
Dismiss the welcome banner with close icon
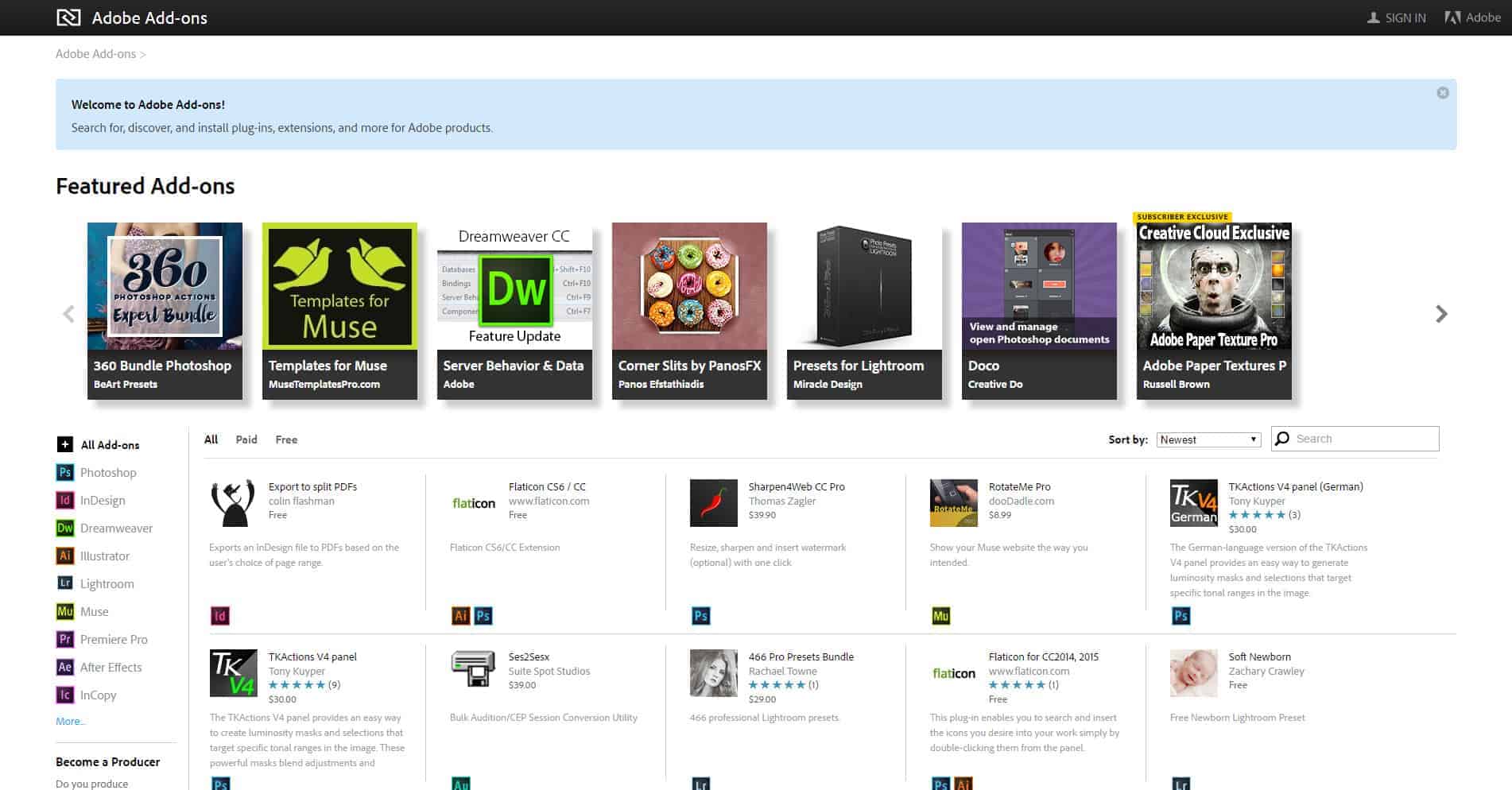(x=1443, y=93)
